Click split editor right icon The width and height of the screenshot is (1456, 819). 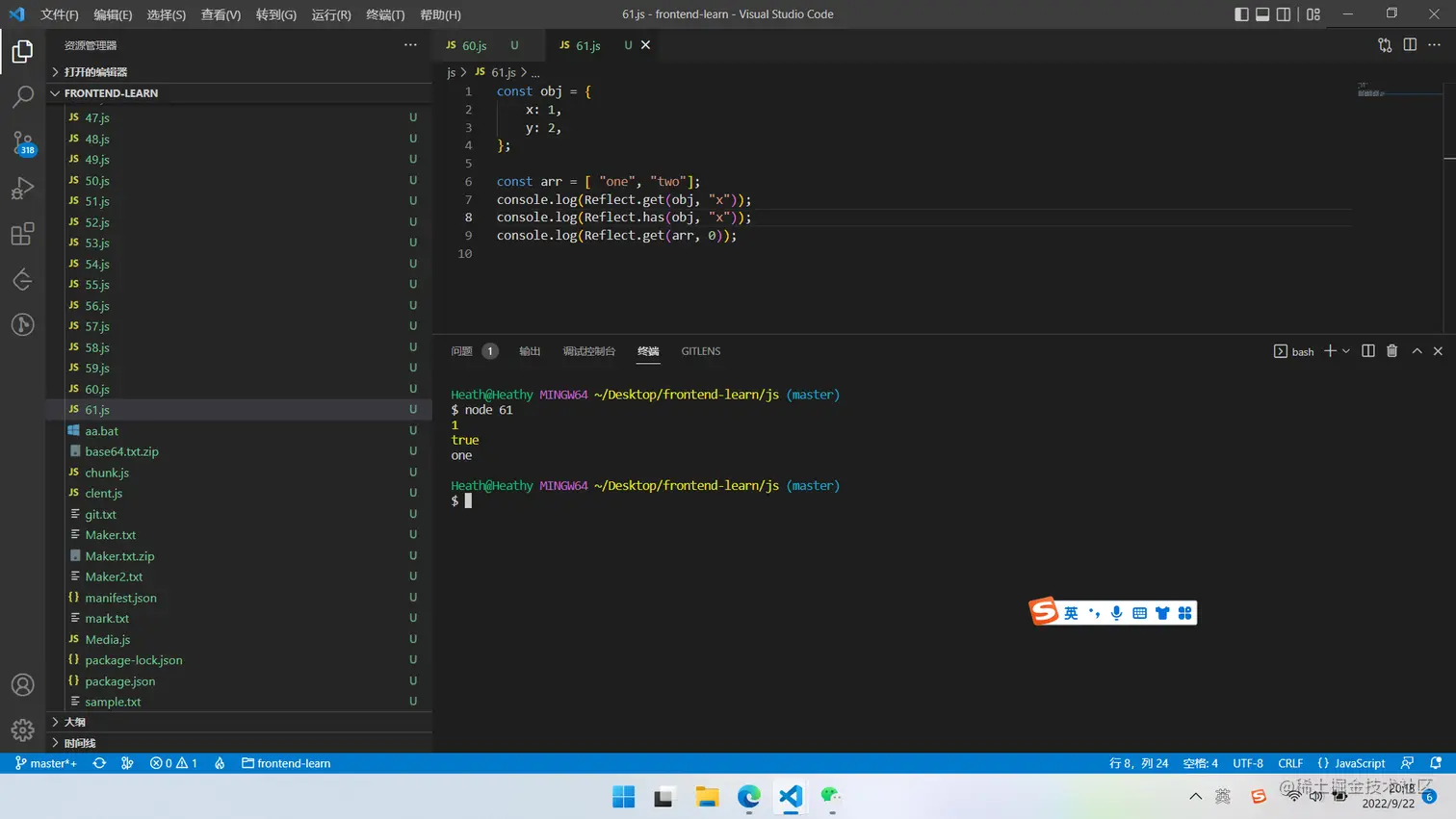pos(1410,45)
